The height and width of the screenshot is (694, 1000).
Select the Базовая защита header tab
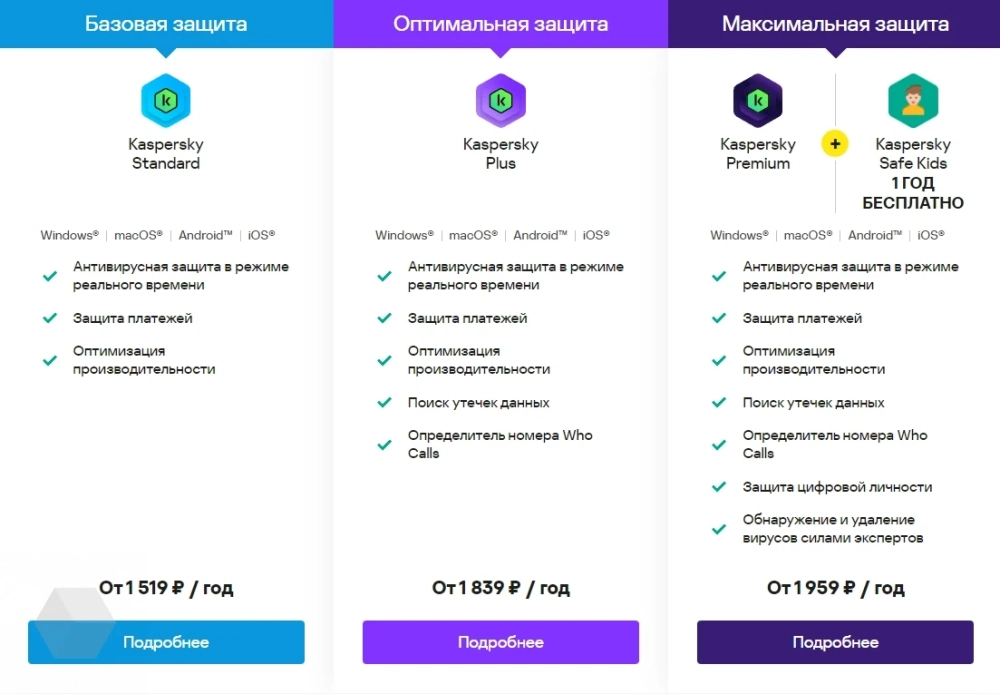pos(166,23)
